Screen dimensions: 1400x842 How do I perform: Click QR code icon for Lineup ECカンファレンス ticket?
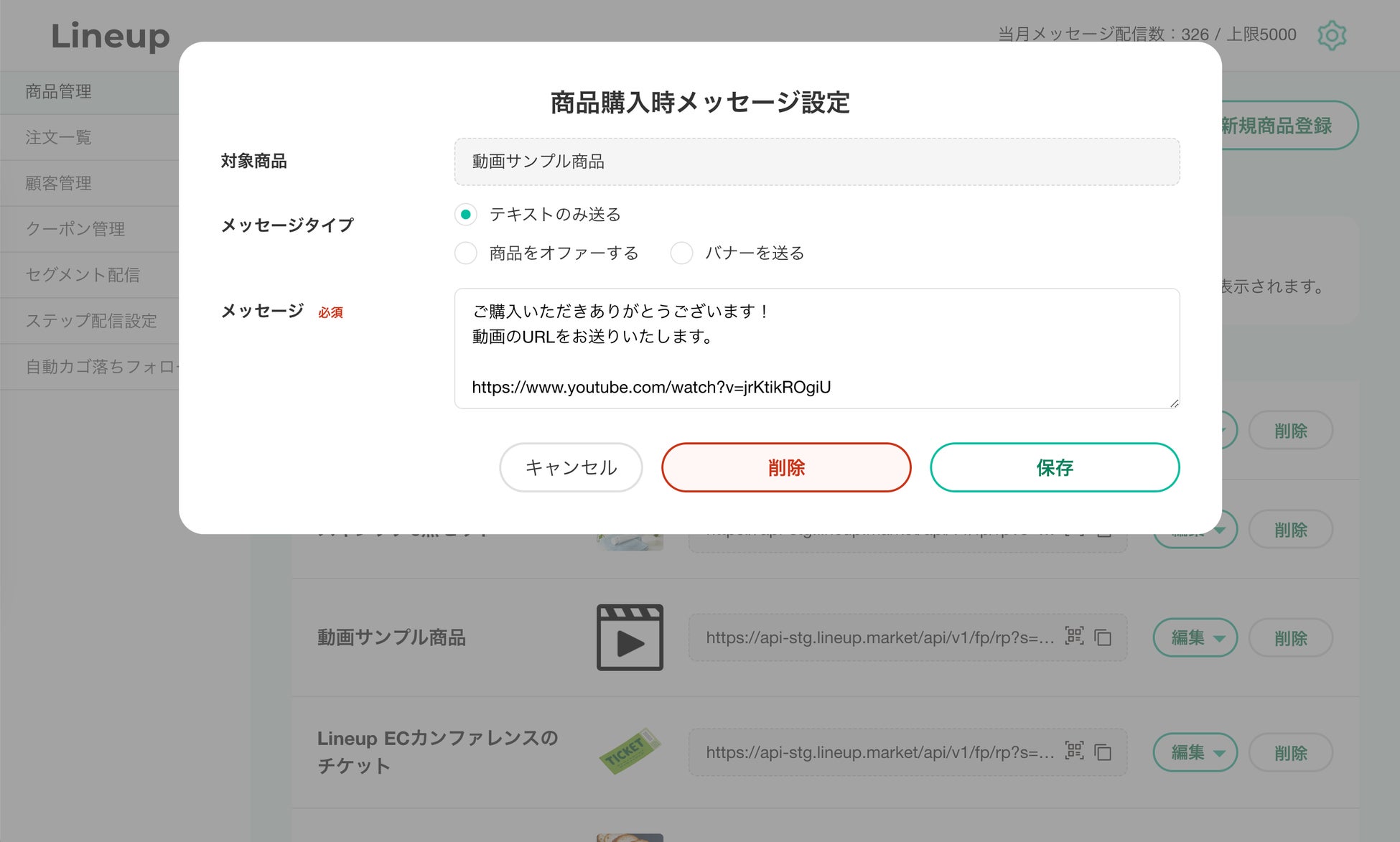click(1074, 751)
